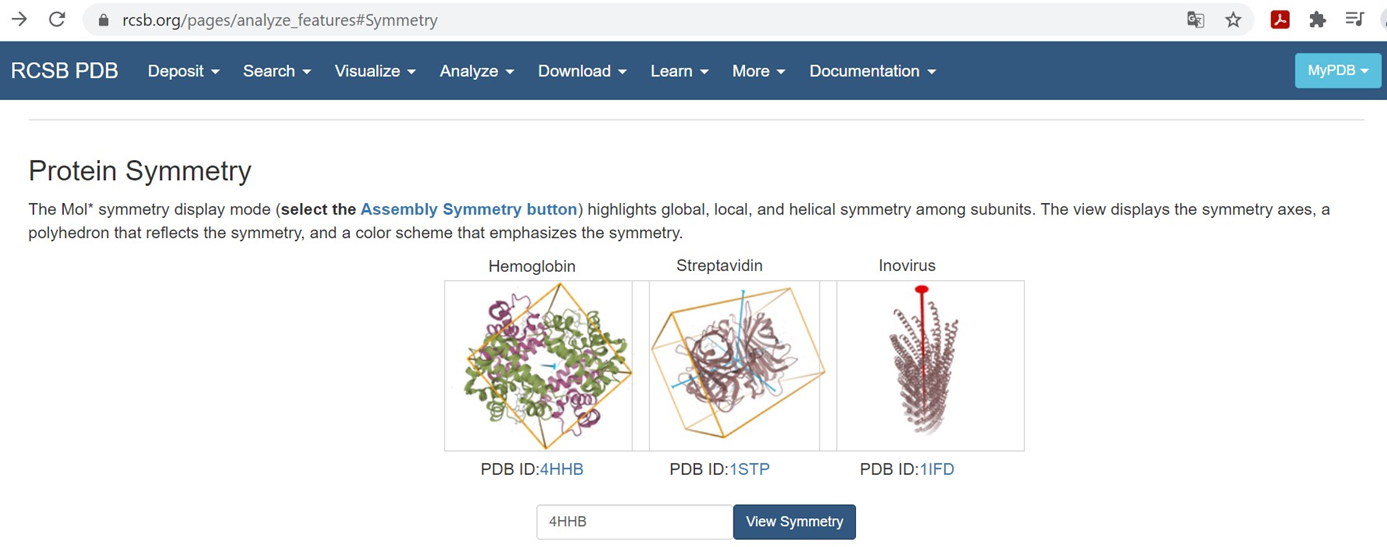1387x547 pixels.
Task: Click the Inovirus structure thumbnail
Action: [x=930, y=366]
